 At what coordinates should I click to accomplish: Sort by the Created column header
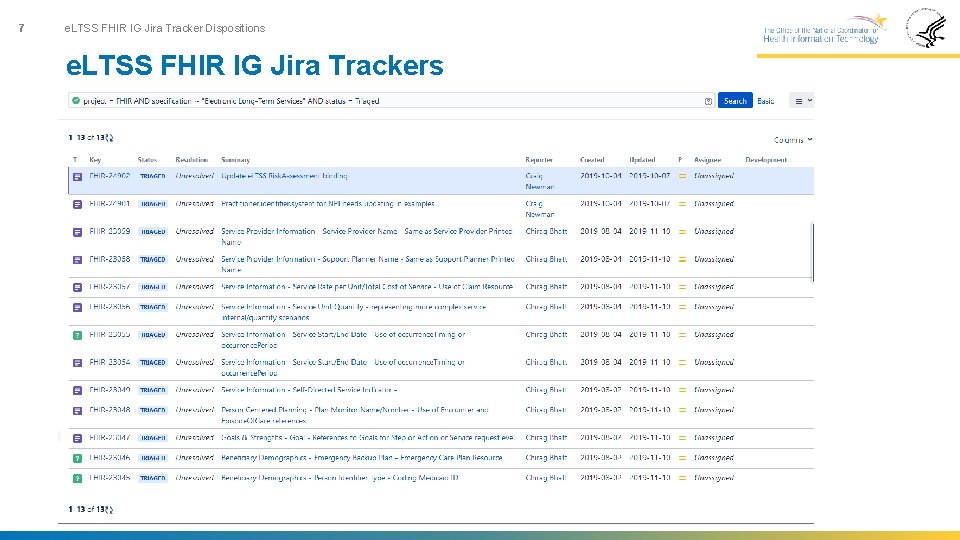coord(592,160)
